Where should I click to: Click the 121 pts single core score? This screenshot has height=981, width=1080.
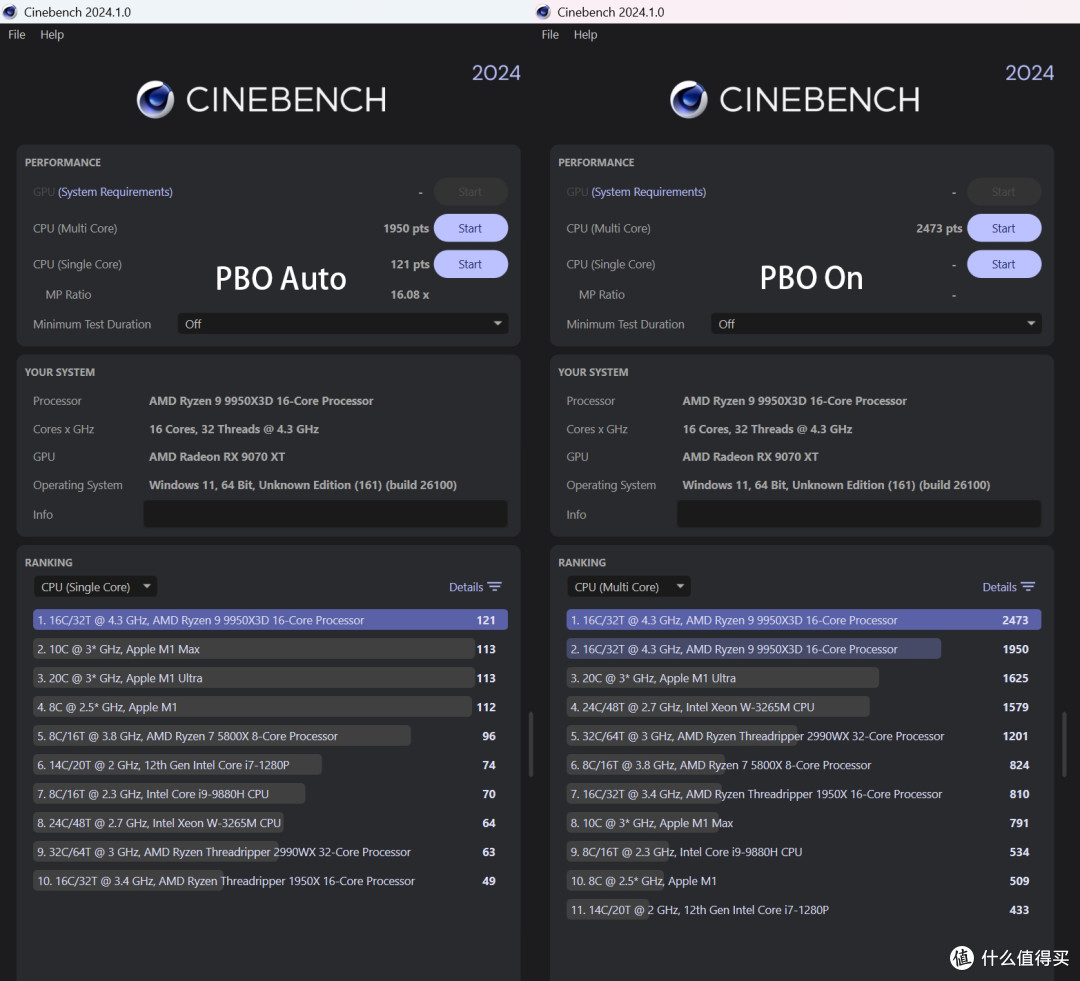410,264
